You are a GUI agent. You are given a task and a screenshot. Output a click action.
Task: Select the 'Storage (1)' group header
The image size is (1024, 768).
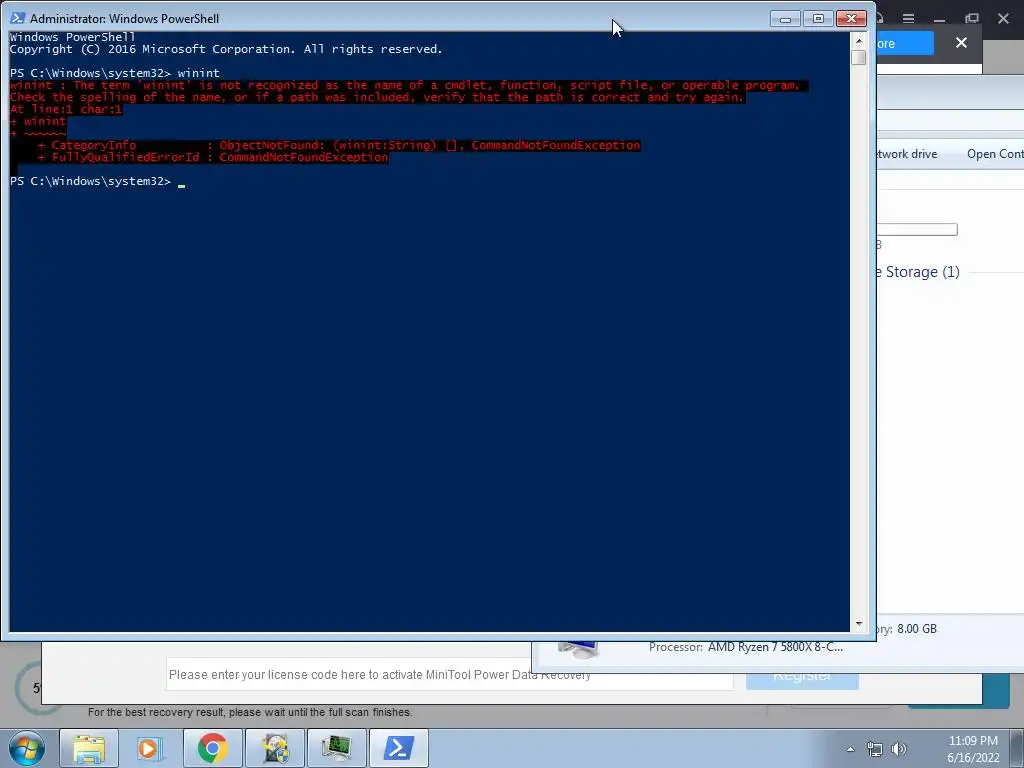[918, 272]
